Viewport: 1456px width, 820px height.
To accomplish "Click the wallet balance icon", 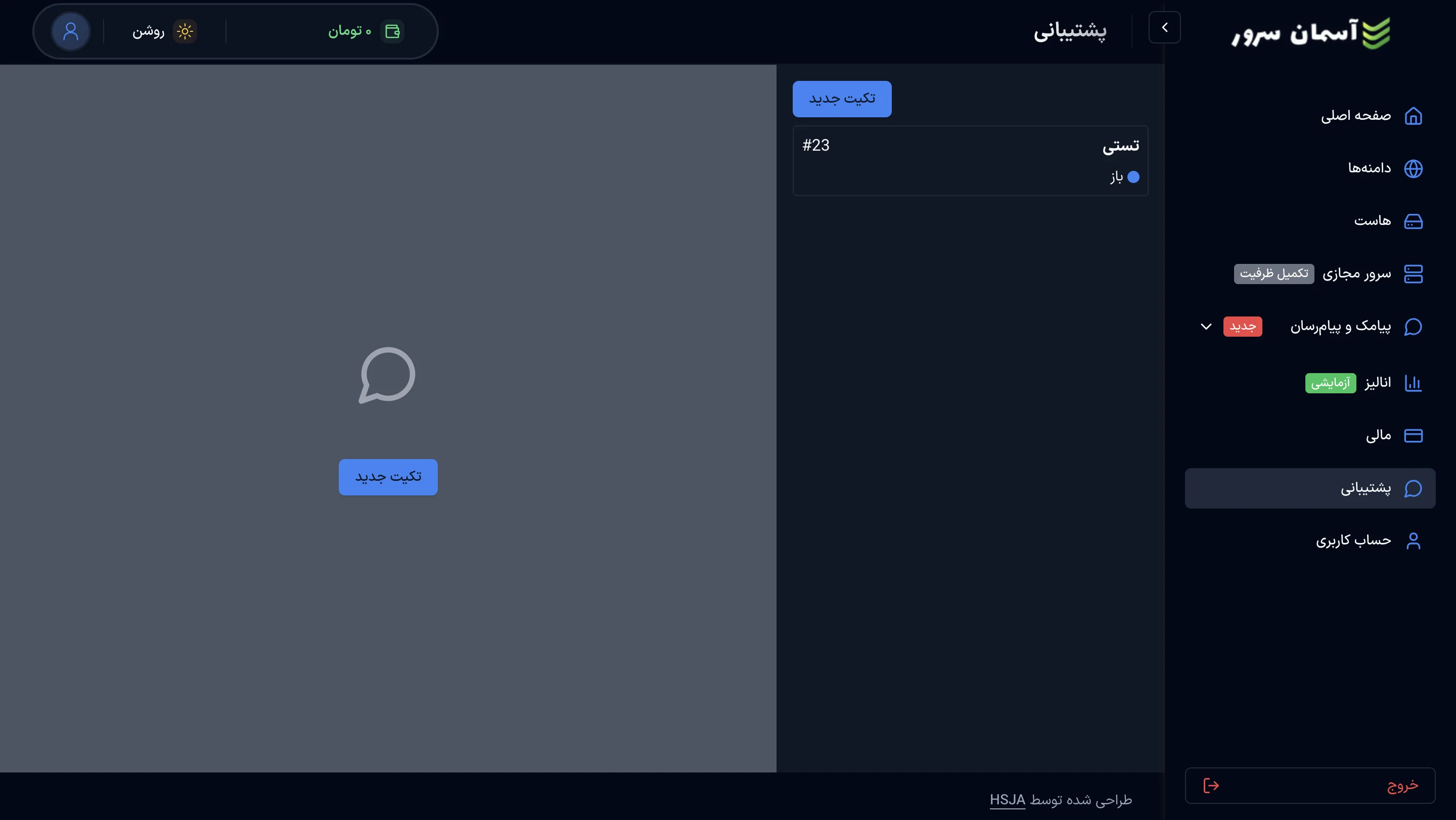I will tap(392, 31).
